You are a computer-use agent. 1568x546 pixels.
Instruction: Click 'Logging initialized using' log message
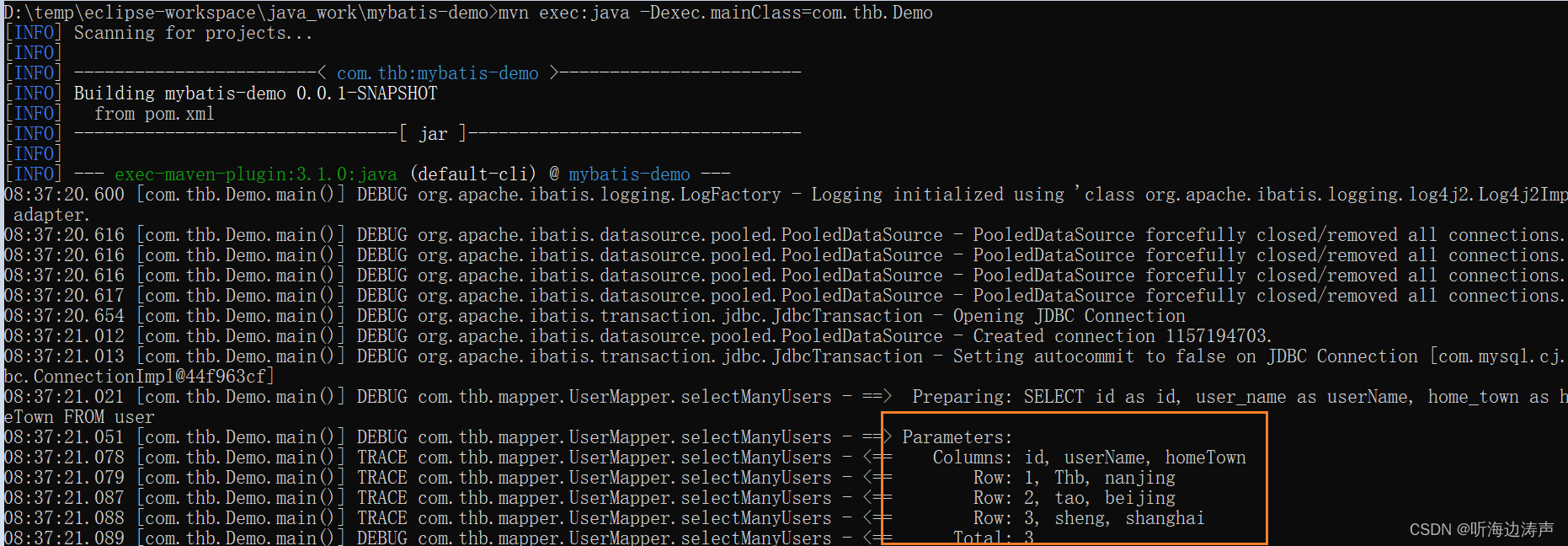coord(937,195)
